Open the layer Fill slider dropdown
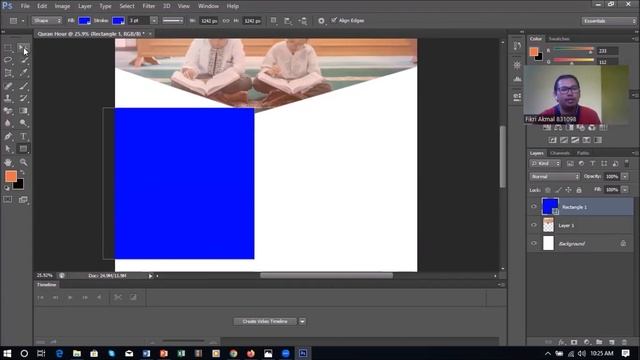This screenshot has width=640, height=360. pyautogui.click(x=625, y=190)
